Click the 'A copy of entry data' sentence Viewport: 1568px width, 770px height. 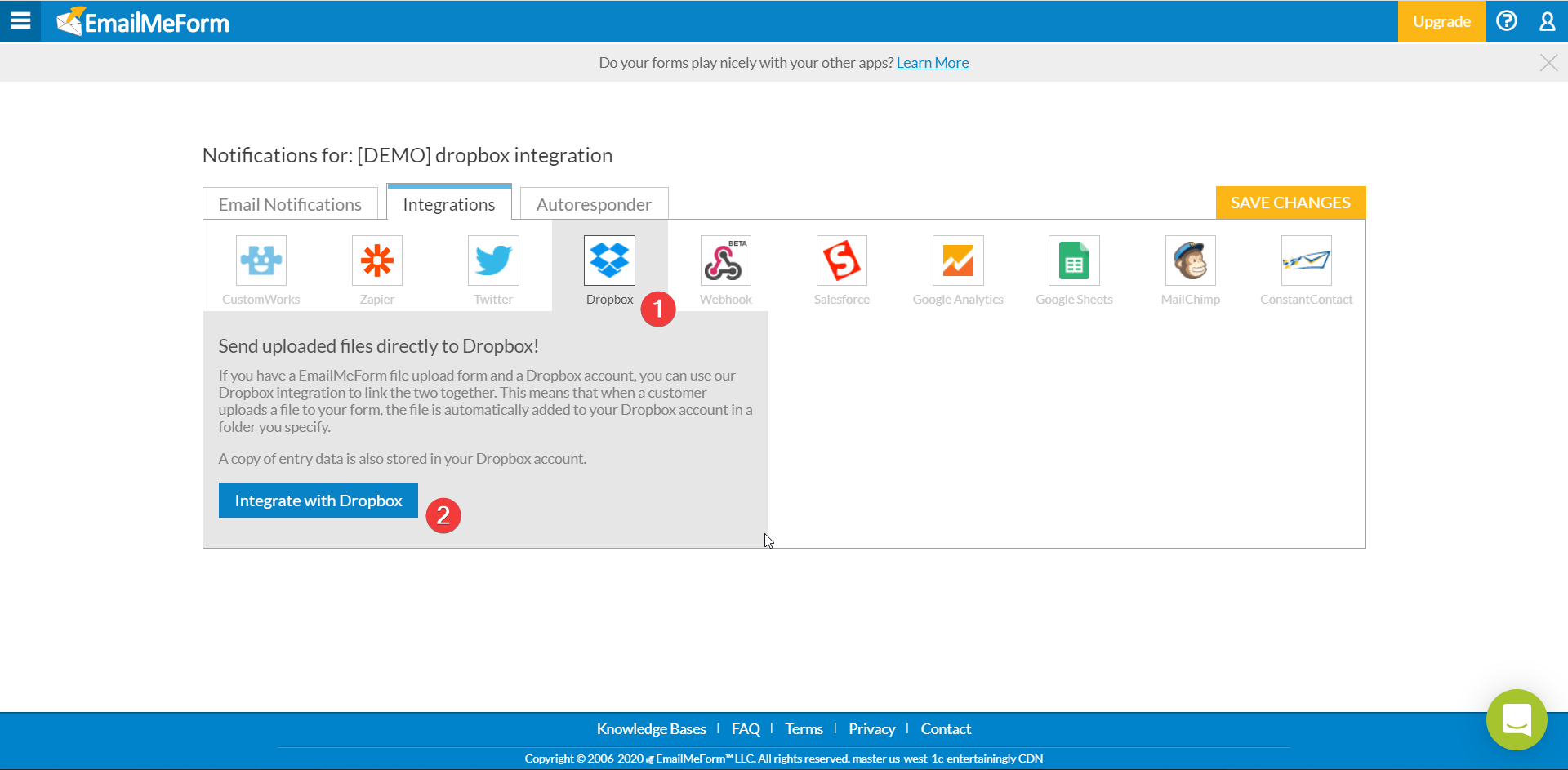(x=402, y=459)
